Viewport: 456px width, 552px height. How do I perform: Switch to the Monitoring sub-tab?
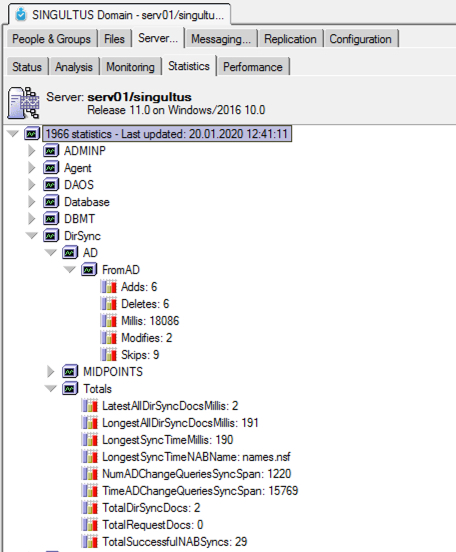(131, 67)
